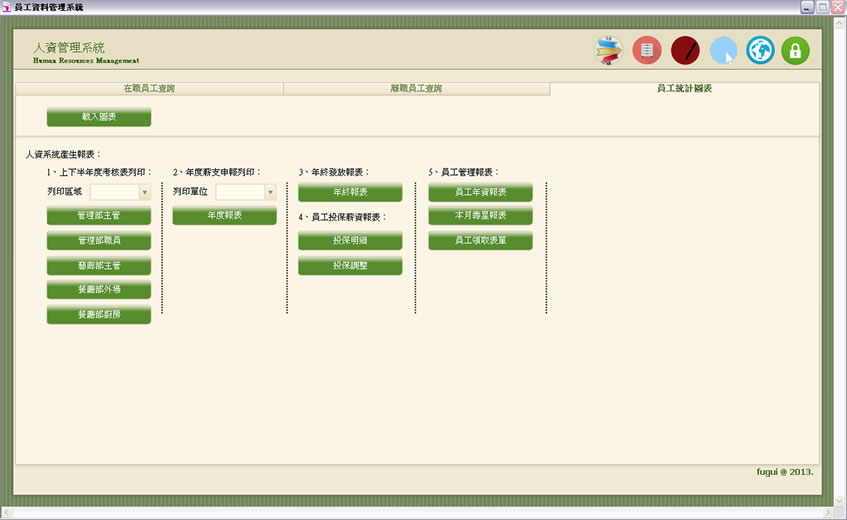Click the 投保明細 button
The image size is (847, 520).
point(350,241)
